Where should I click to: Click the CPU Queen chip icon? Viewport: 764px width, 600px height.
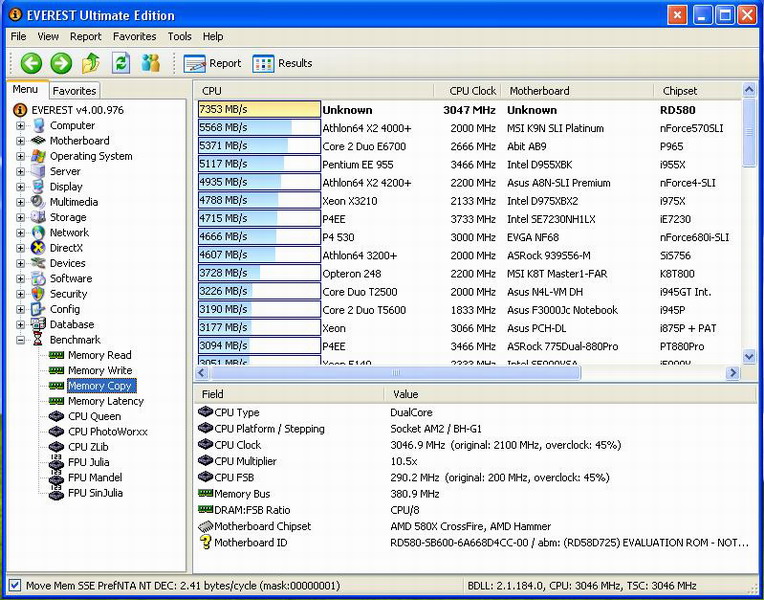point(57,417)
